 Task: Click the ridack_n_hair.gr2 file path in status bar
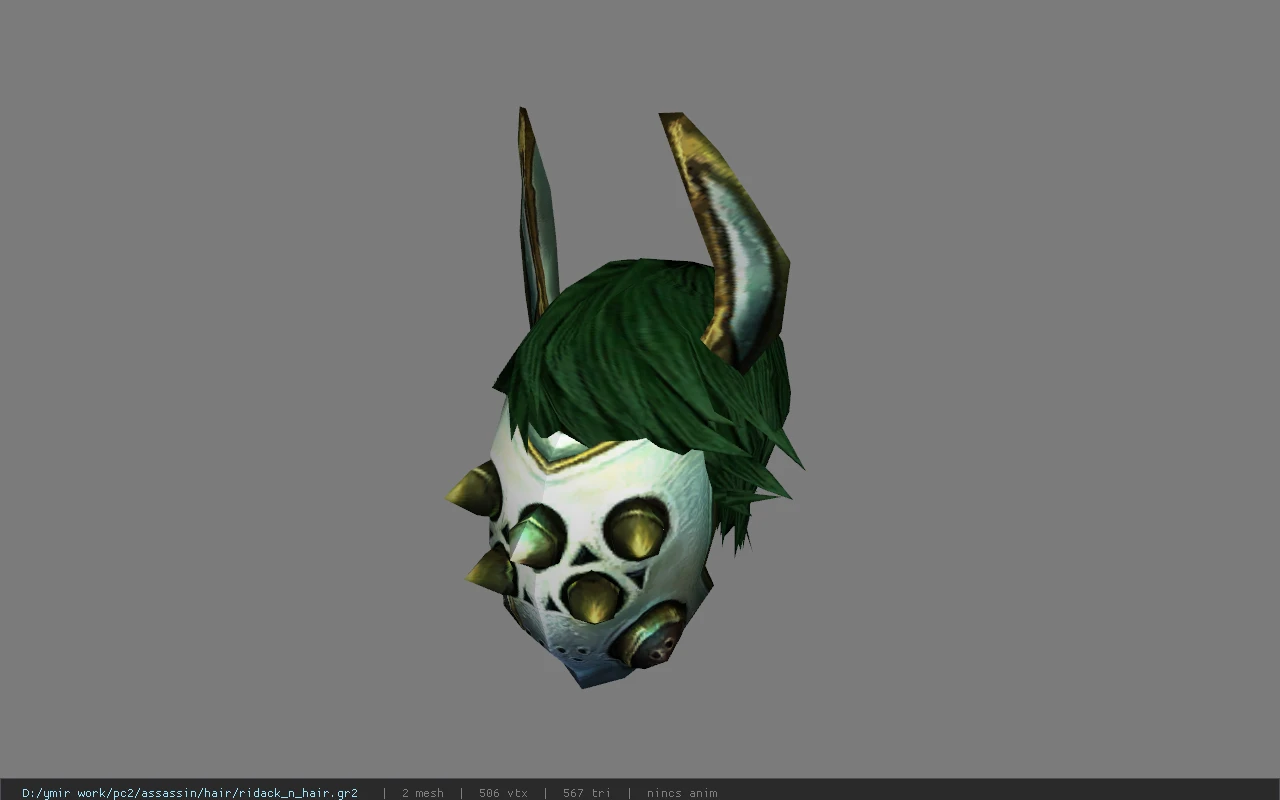pyautogui.click(x=190, y=793)
